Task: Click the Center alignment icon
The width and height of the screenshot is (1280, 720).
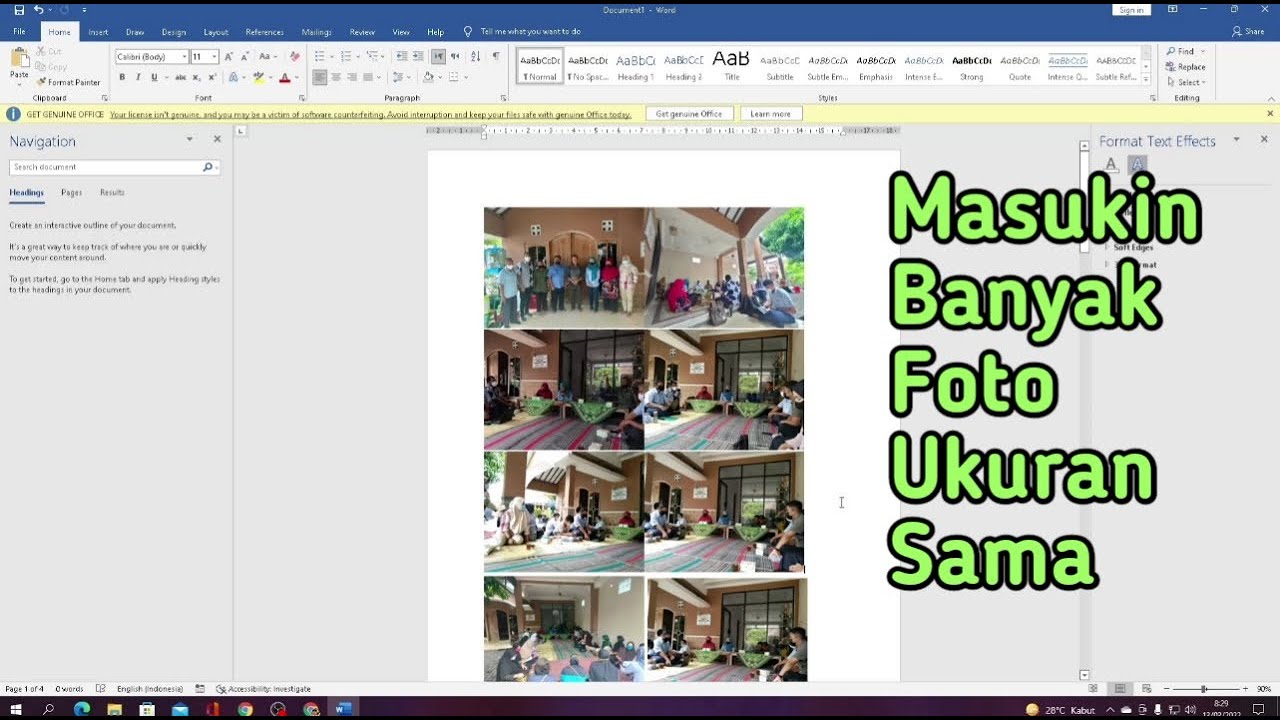Action: (x=336, y=77)
